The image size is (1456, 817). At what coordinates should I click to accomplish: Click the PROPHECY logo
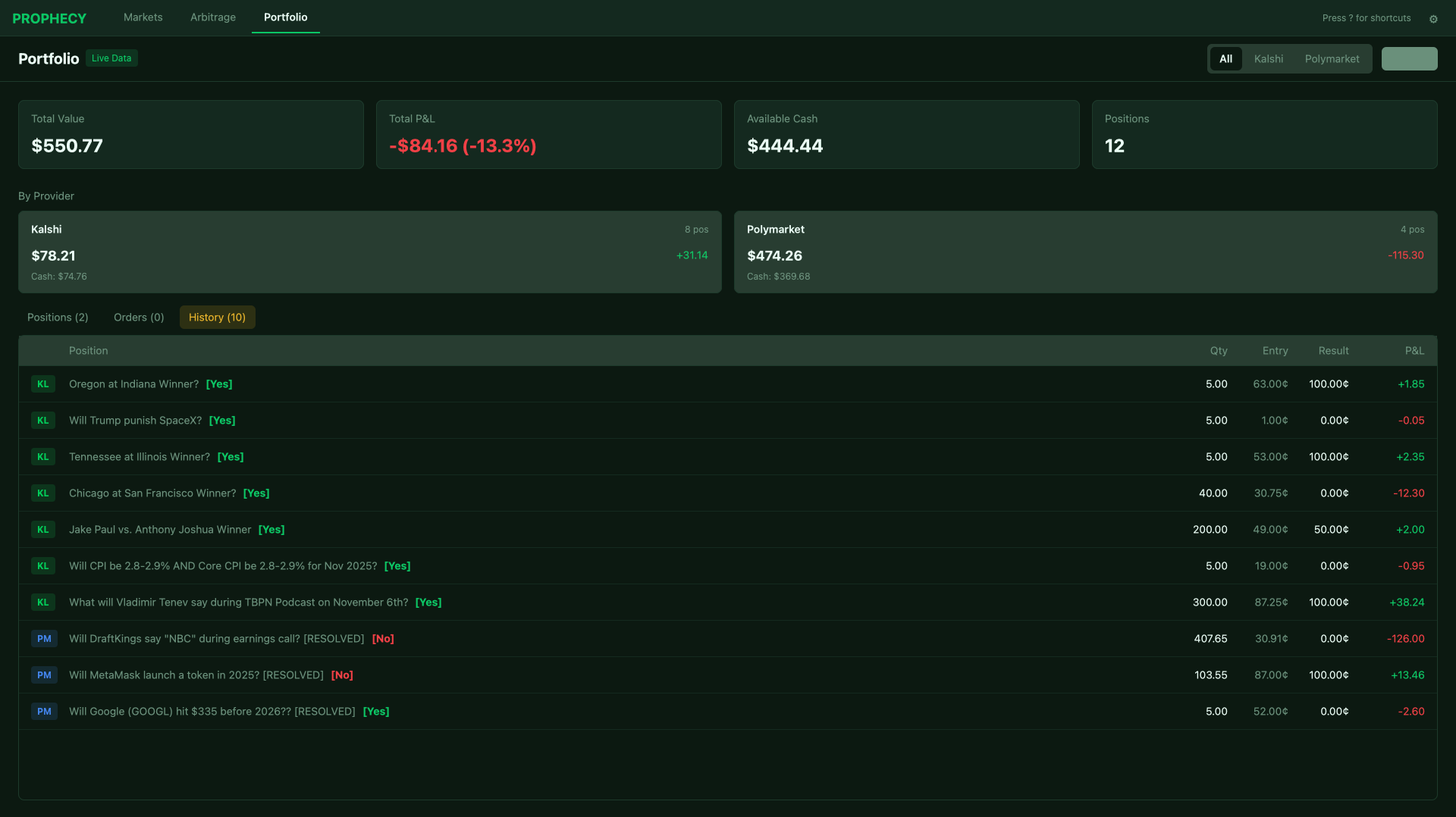click(x=49, y=17)
